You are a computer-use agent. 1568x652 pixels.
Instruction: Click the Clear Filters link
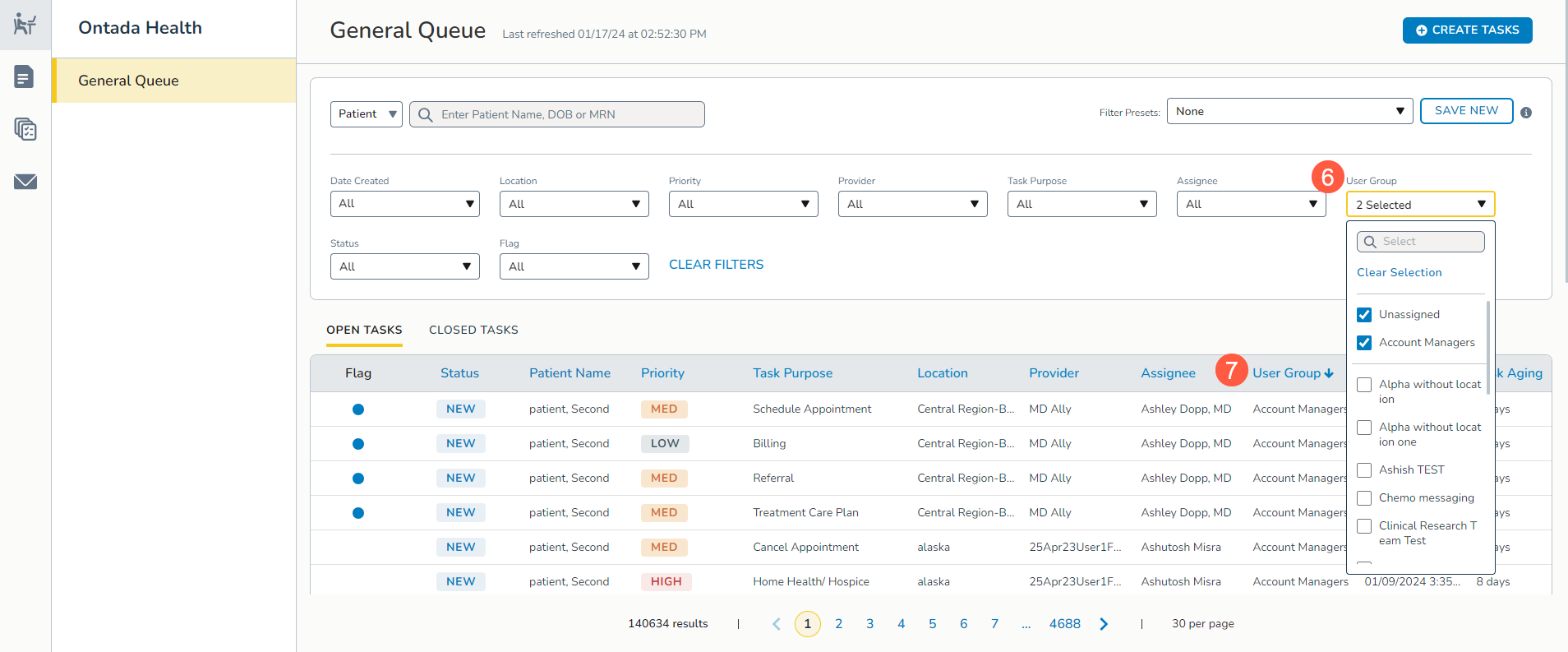(x=716, y=265)
